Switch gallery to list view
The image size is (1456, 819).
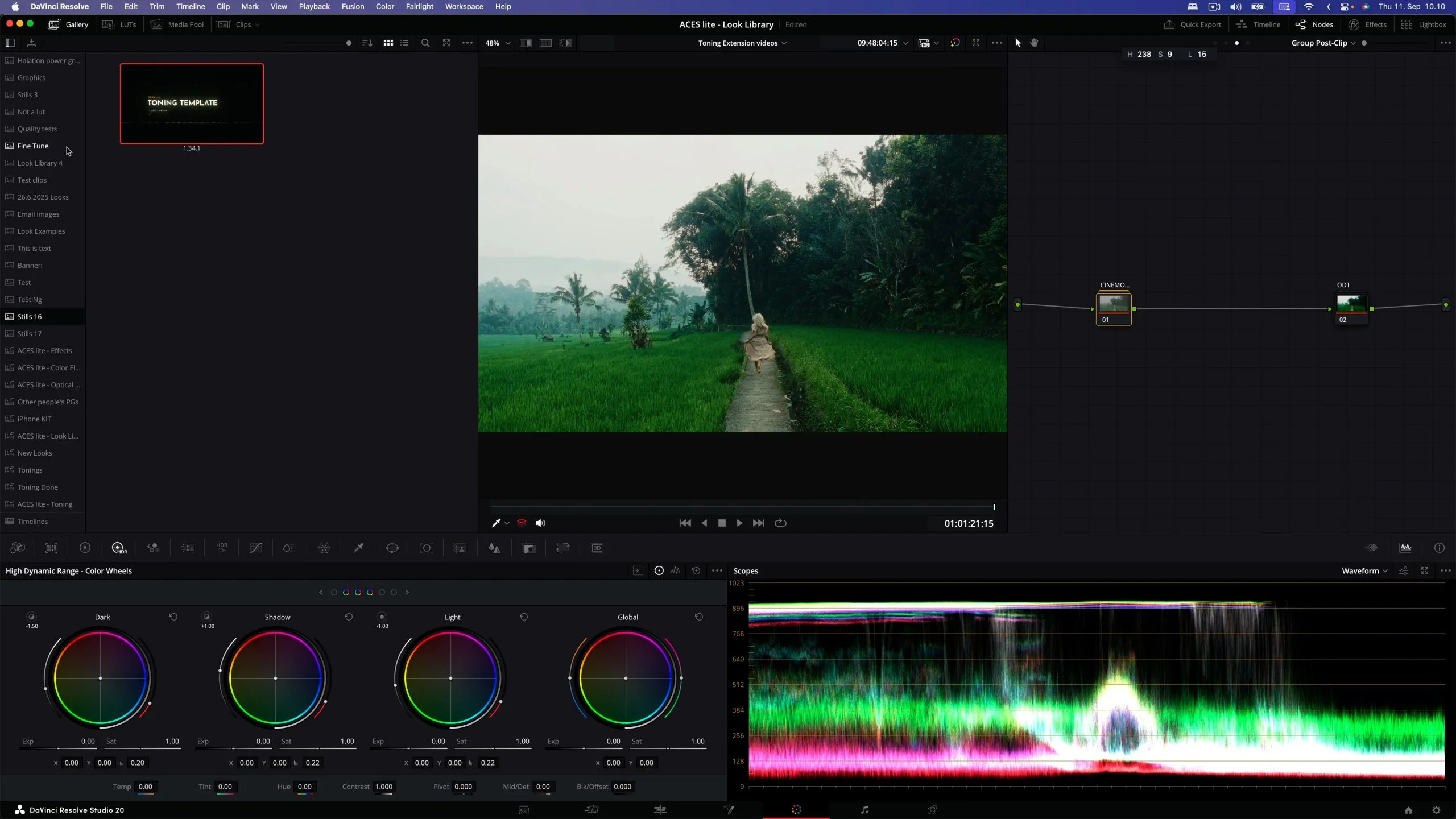coord(404,43)
